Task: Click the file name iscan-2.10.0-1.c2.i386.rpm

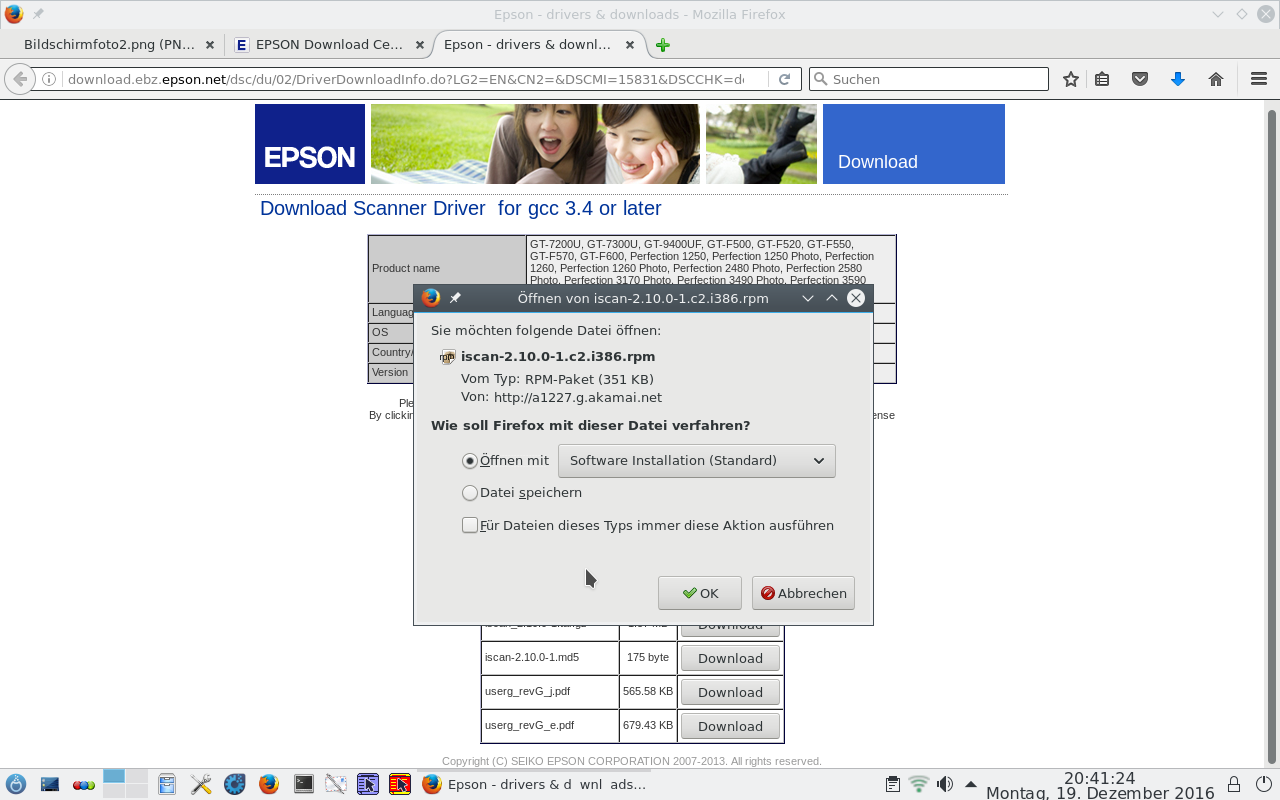Action: (x=558, y=357)
